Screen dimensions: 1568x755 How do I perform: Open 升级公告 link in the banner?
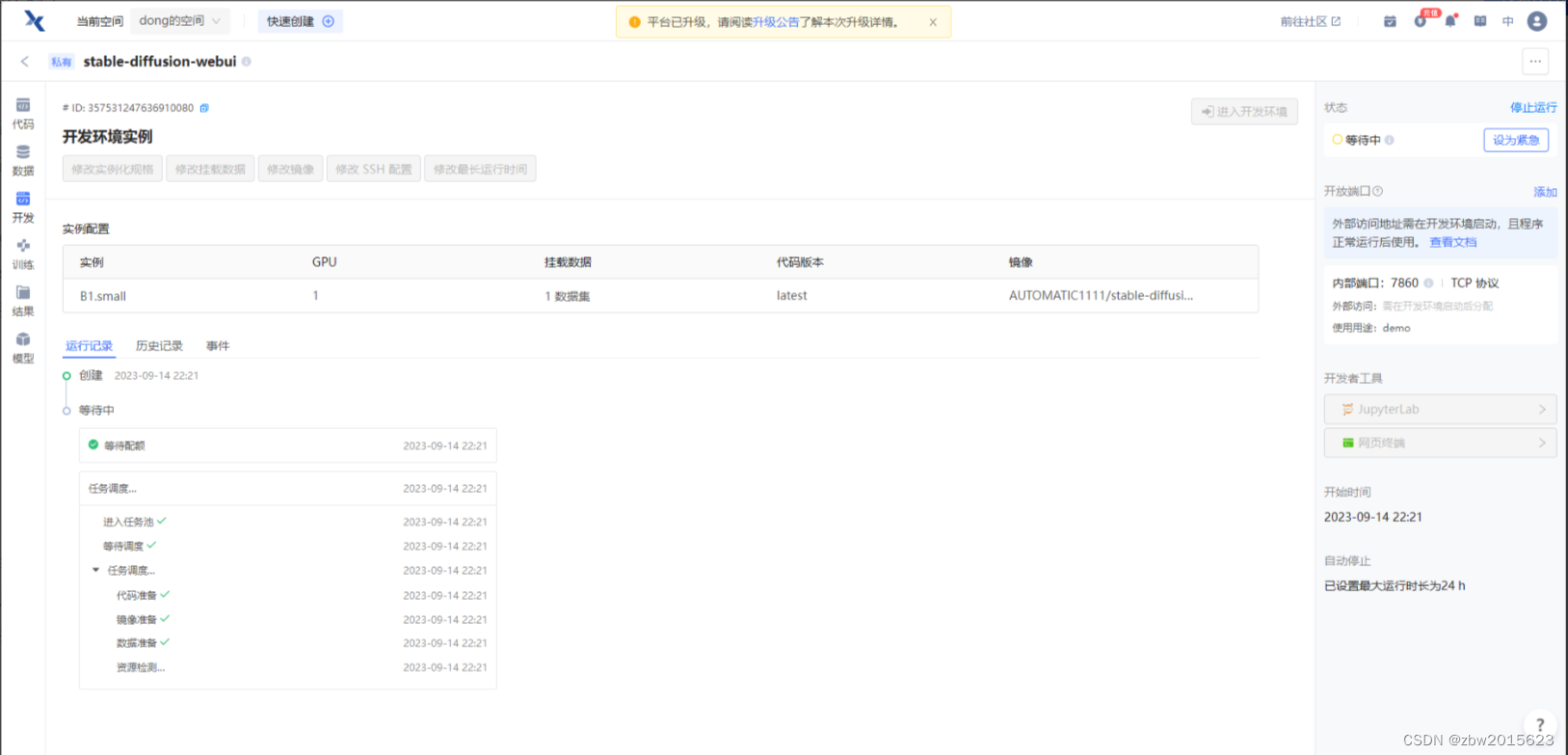tap(776, 22)
